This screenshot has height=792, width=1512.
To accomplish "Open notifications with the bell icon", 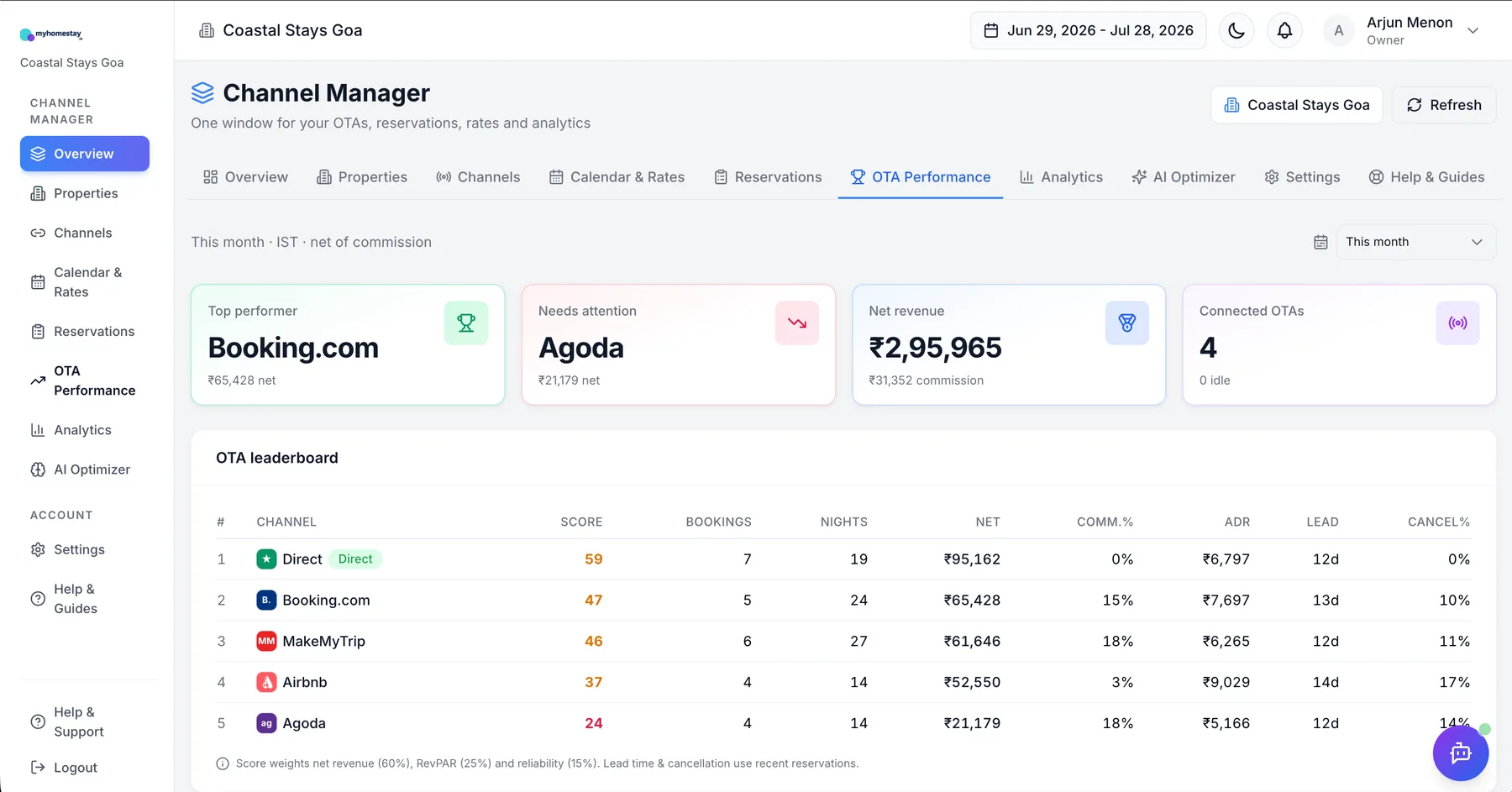I will click(x=1284, y=30).
